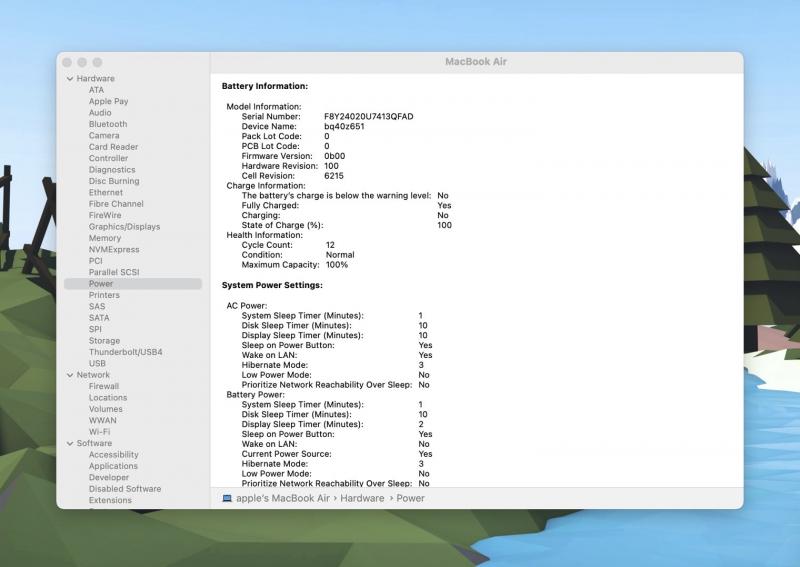Image resolution: width=800 pixels, height=567 pixels.
Task: Select Graphics/Displays entry
Action: point(124,227)
